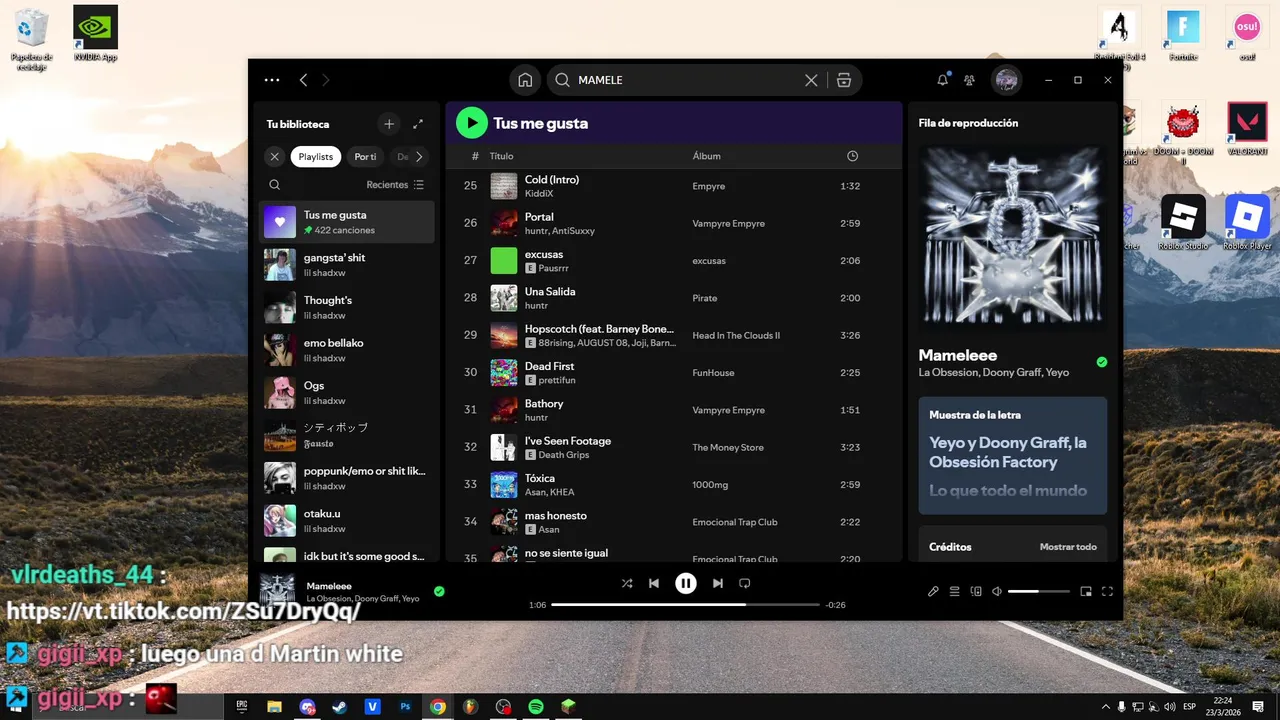Open the Thought's playlist
This screenshot has height=720, width=1280.
point(347,307)
